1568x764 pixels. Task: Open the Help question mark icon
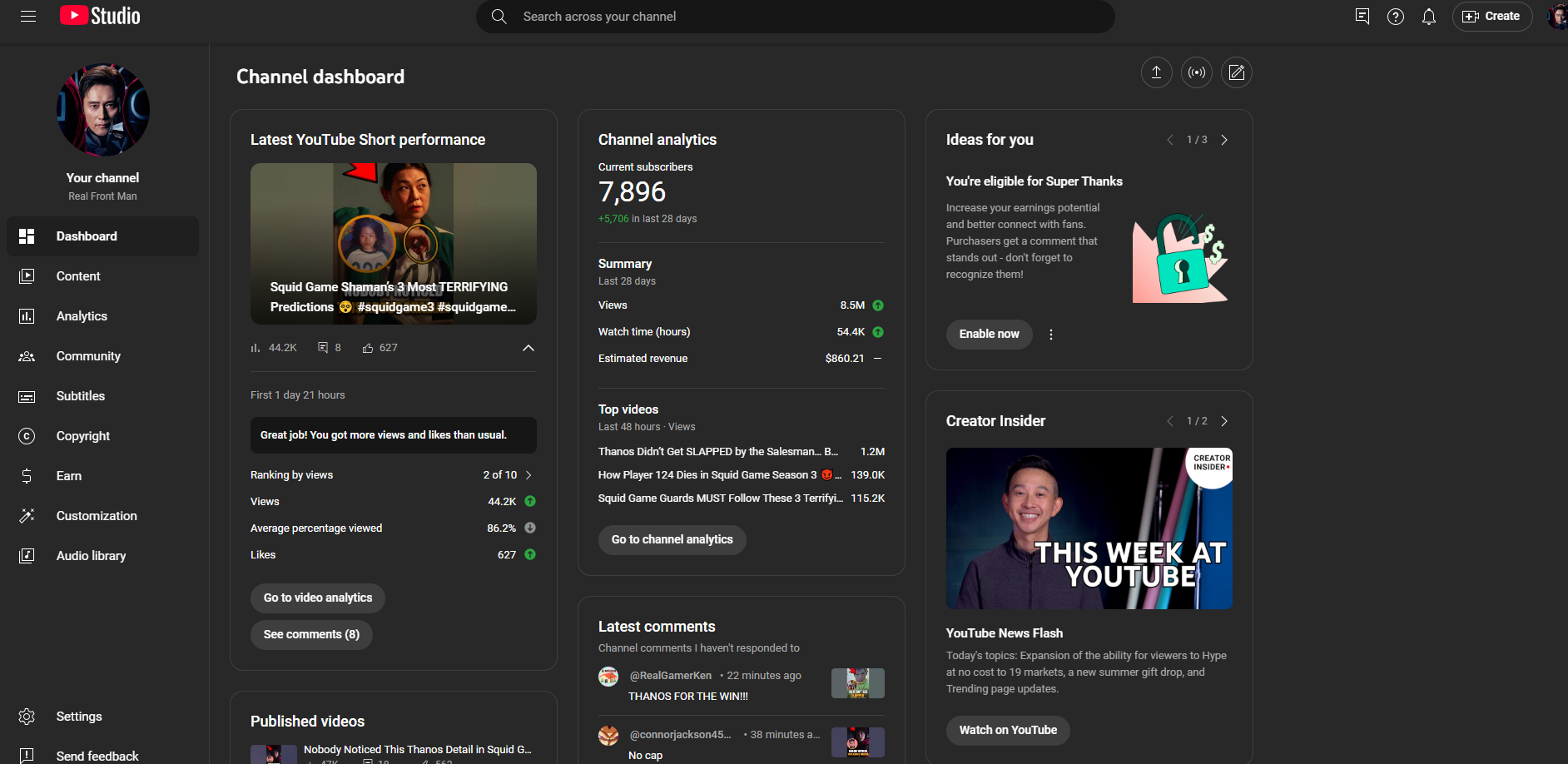pyautogui.click(x=1396, y=16)
